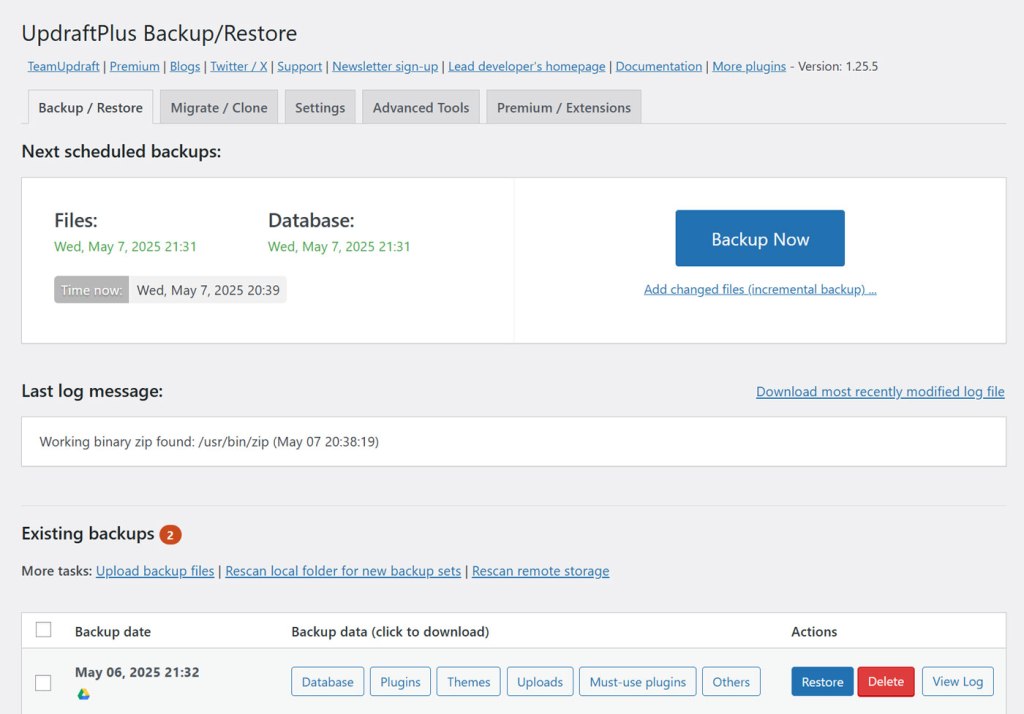
Task: Open the Twitter / X link
Action: click(239, 67)
